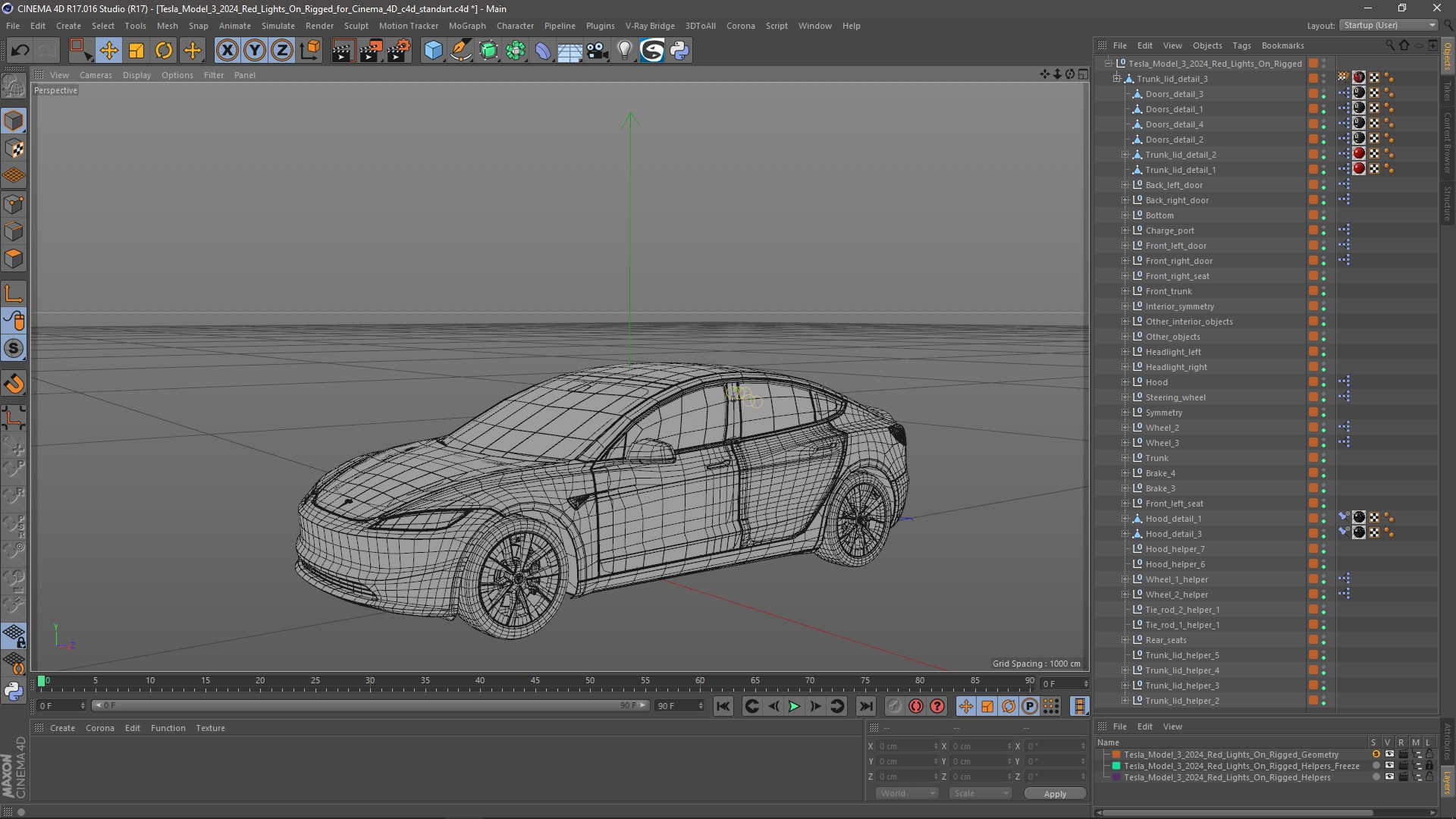Toggle Enable Axis L-shaped icon
1456x819 pixels.
[14, 293]
